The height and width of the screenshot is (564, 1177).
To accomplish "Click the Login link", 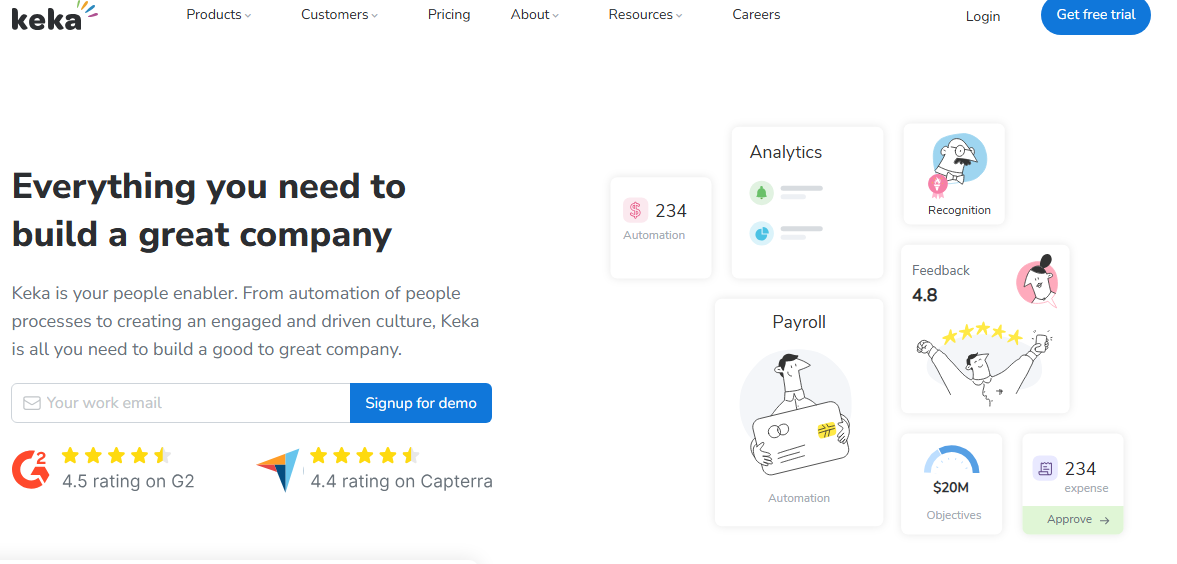I will coord(983,16).
